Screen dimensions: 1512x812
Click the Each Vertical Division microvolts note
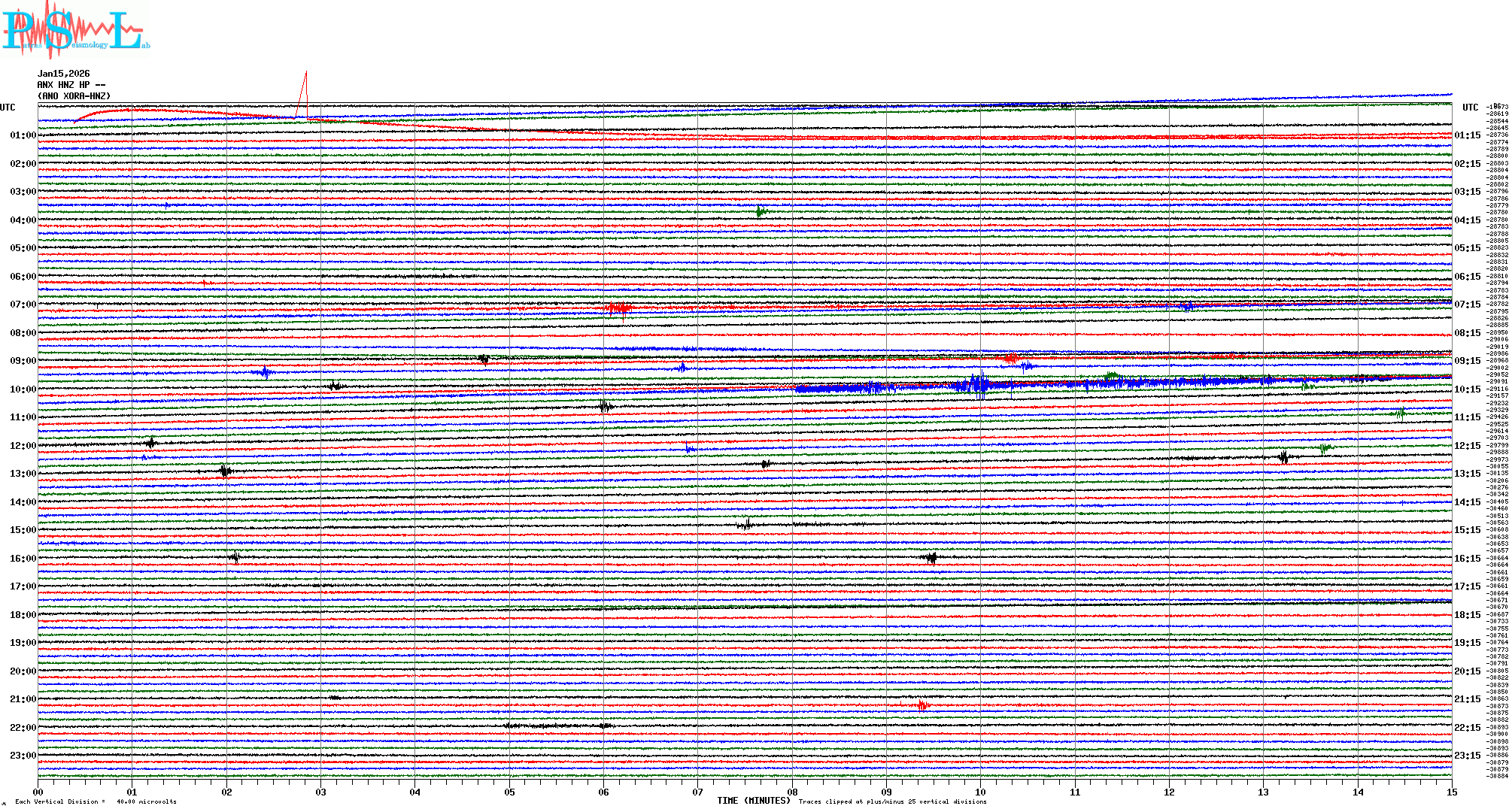click(x=96, y=801)
